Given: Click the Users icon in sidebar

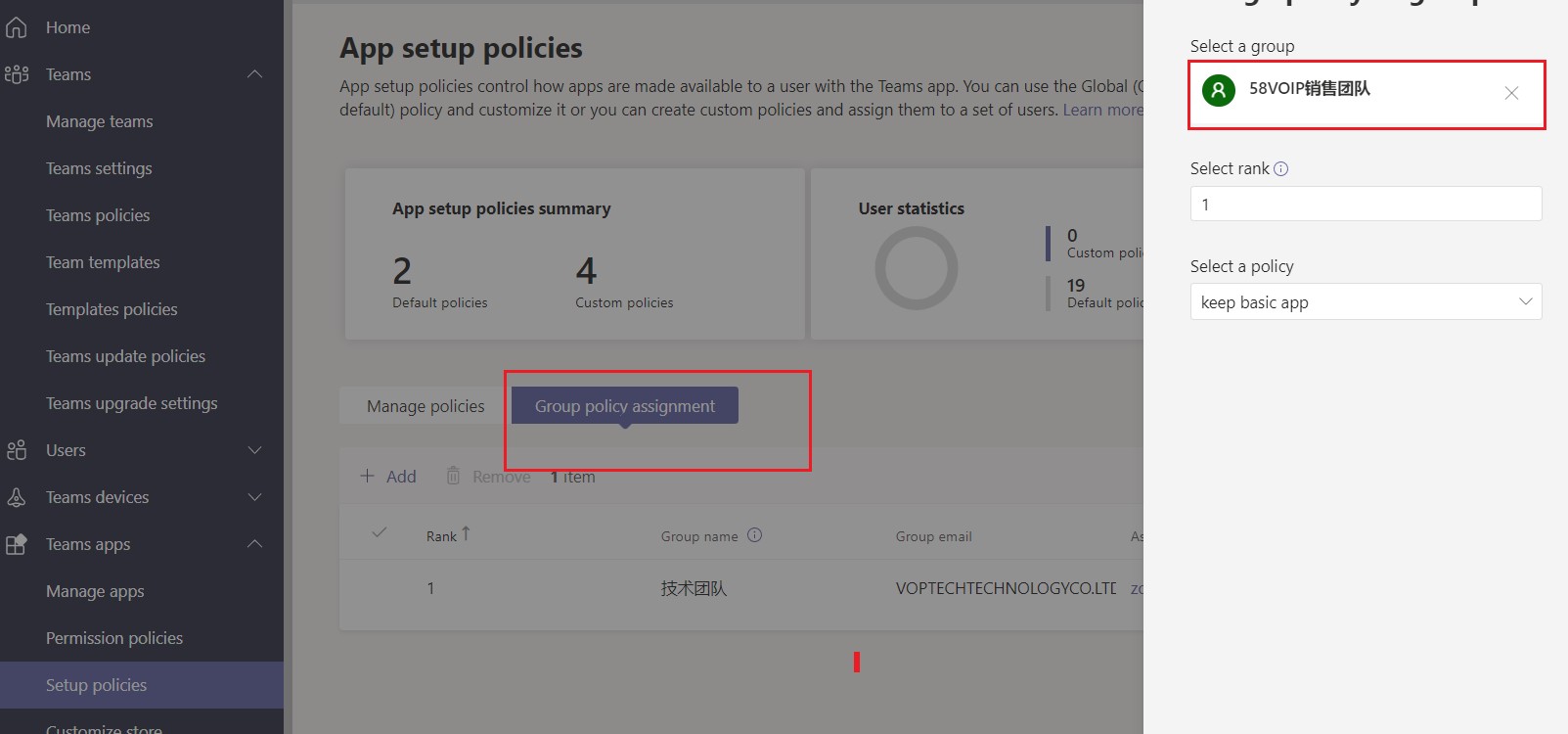Looking at the screenshot, I should (x=17, y=450).
